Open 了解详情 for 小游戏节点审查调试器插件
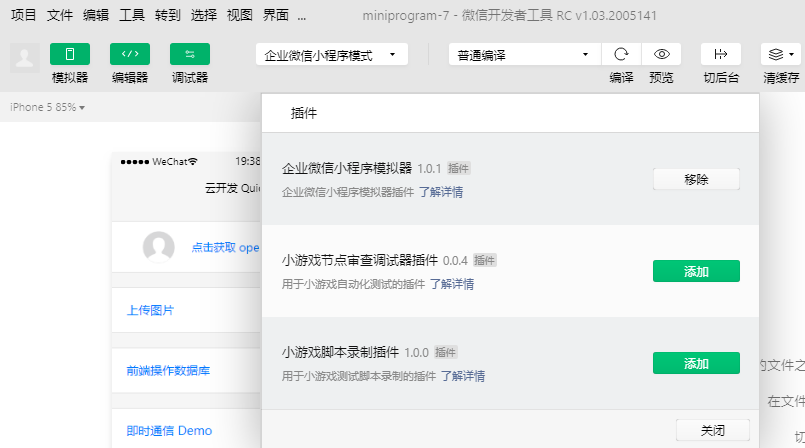This screenshot has width=805, height=448. tap(452, 284)
